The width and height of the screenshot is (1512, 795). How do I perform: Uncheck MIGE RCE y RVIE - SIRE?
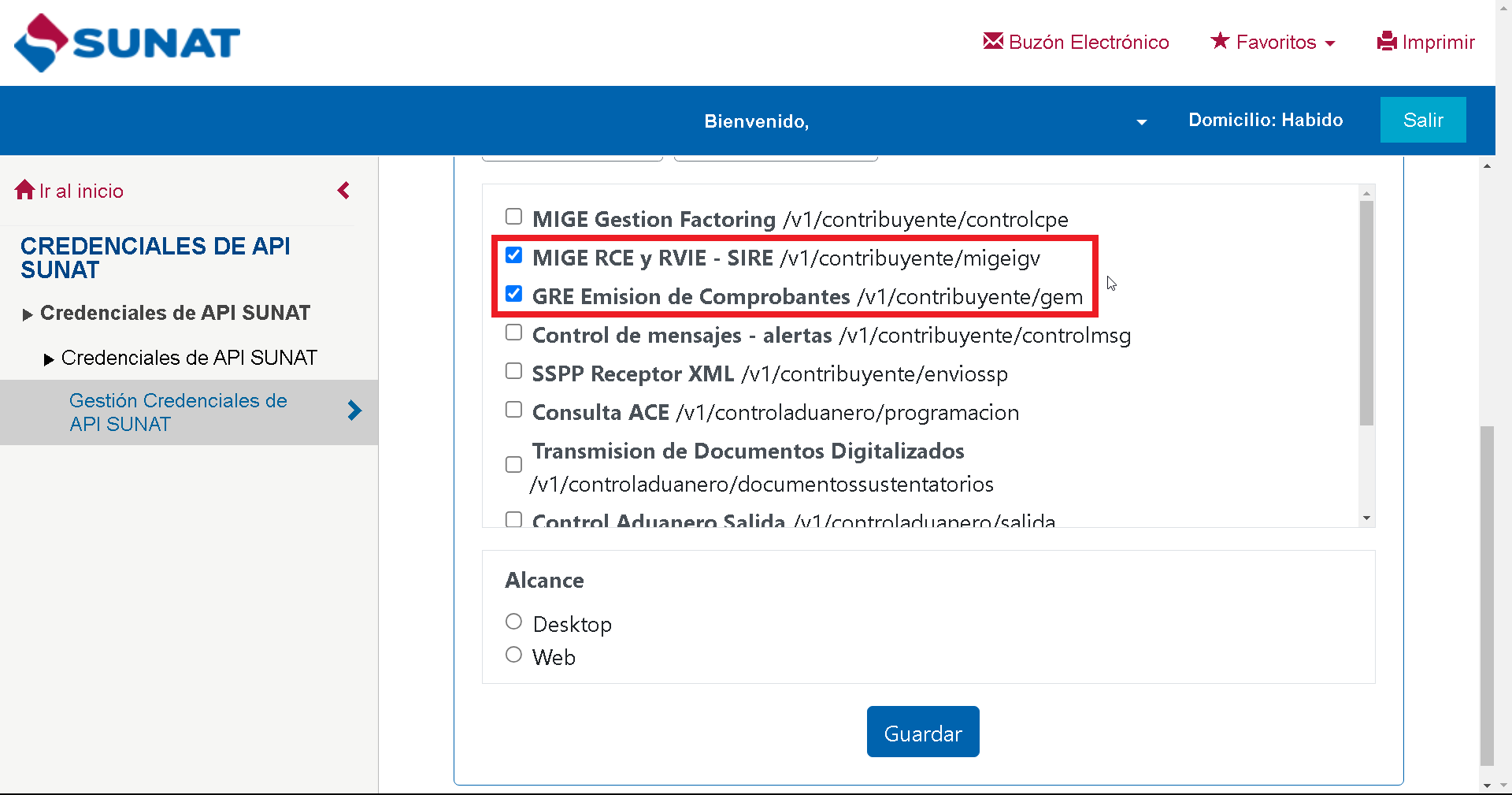[513, 255]
